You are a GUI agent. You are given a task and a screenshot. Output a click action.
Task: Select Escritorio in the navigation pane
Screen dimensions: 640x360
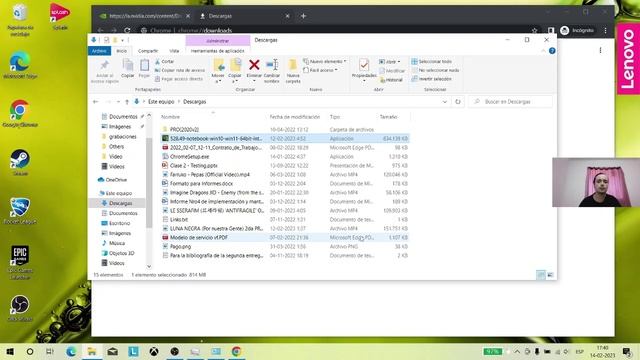pyautogui.click(x=116, y=223)
